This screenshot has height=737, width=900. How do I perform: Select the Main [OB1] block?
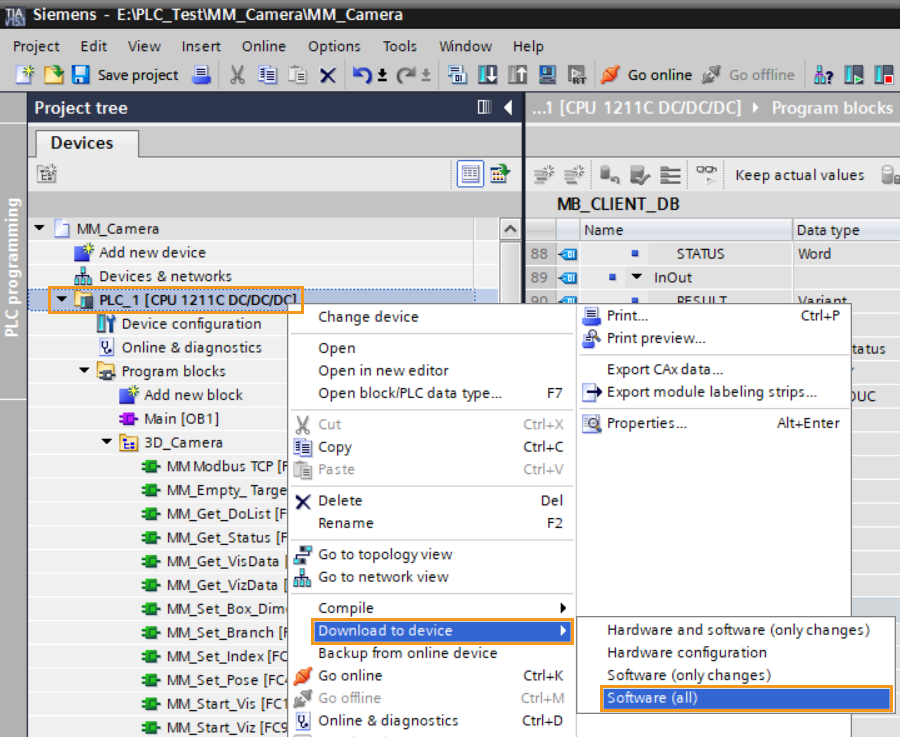[180, 418]
